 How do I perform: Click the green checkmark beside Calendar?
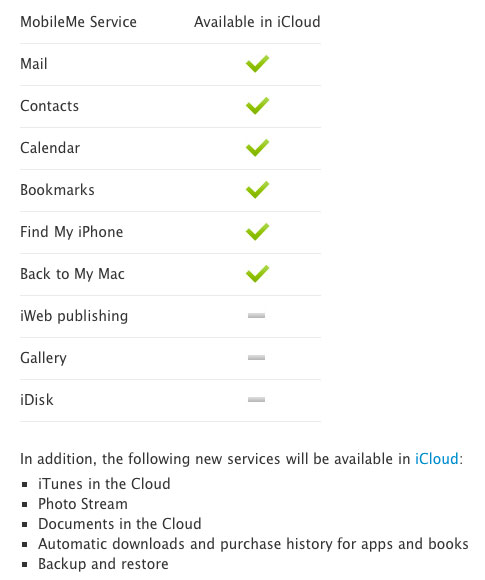click(257, 148)
